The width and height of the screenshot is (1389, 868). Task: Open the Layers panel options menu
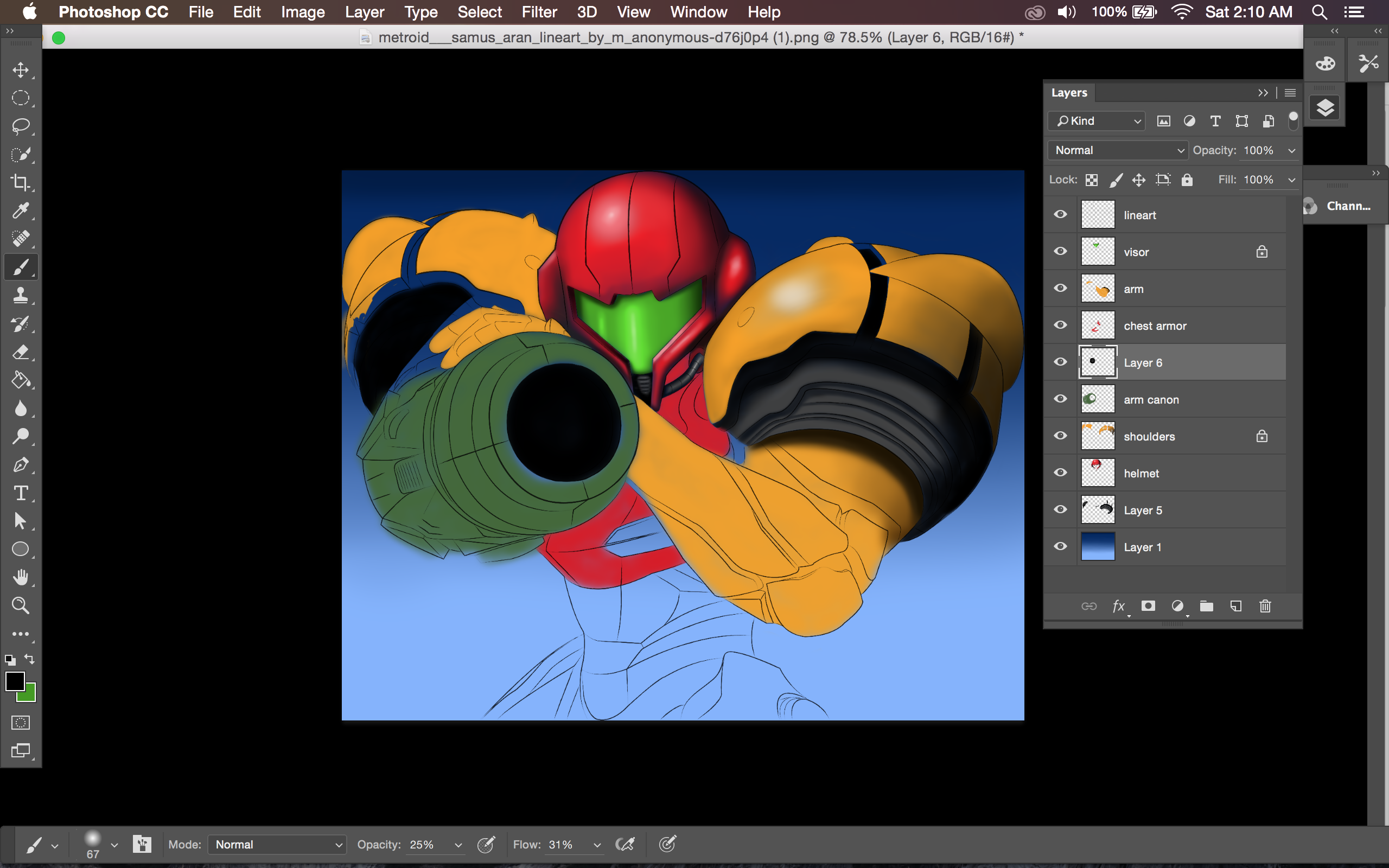[x=1290, y=93]
